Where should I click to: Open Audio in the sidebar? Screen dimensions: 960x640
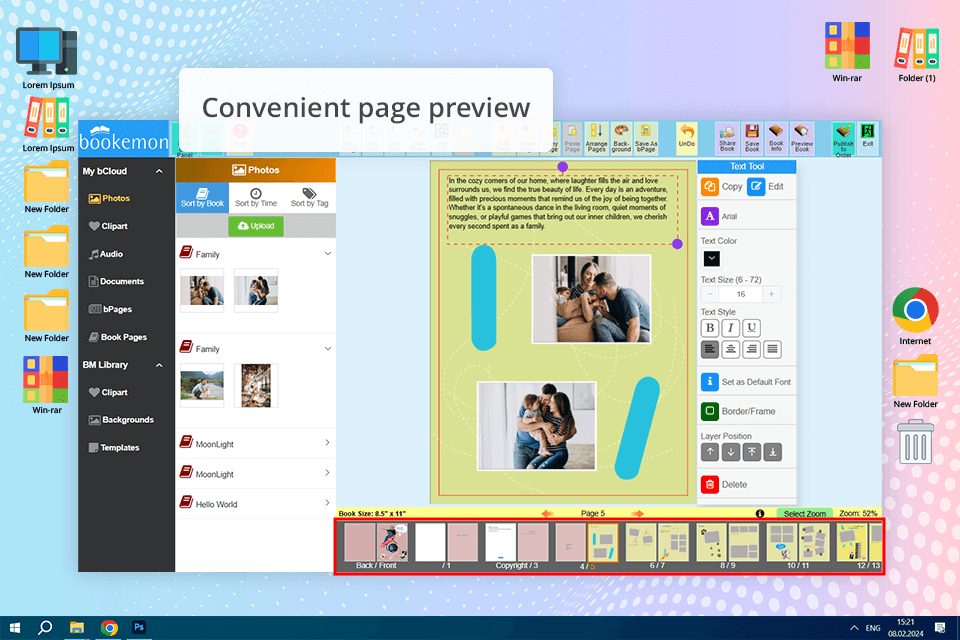(106, 254)
